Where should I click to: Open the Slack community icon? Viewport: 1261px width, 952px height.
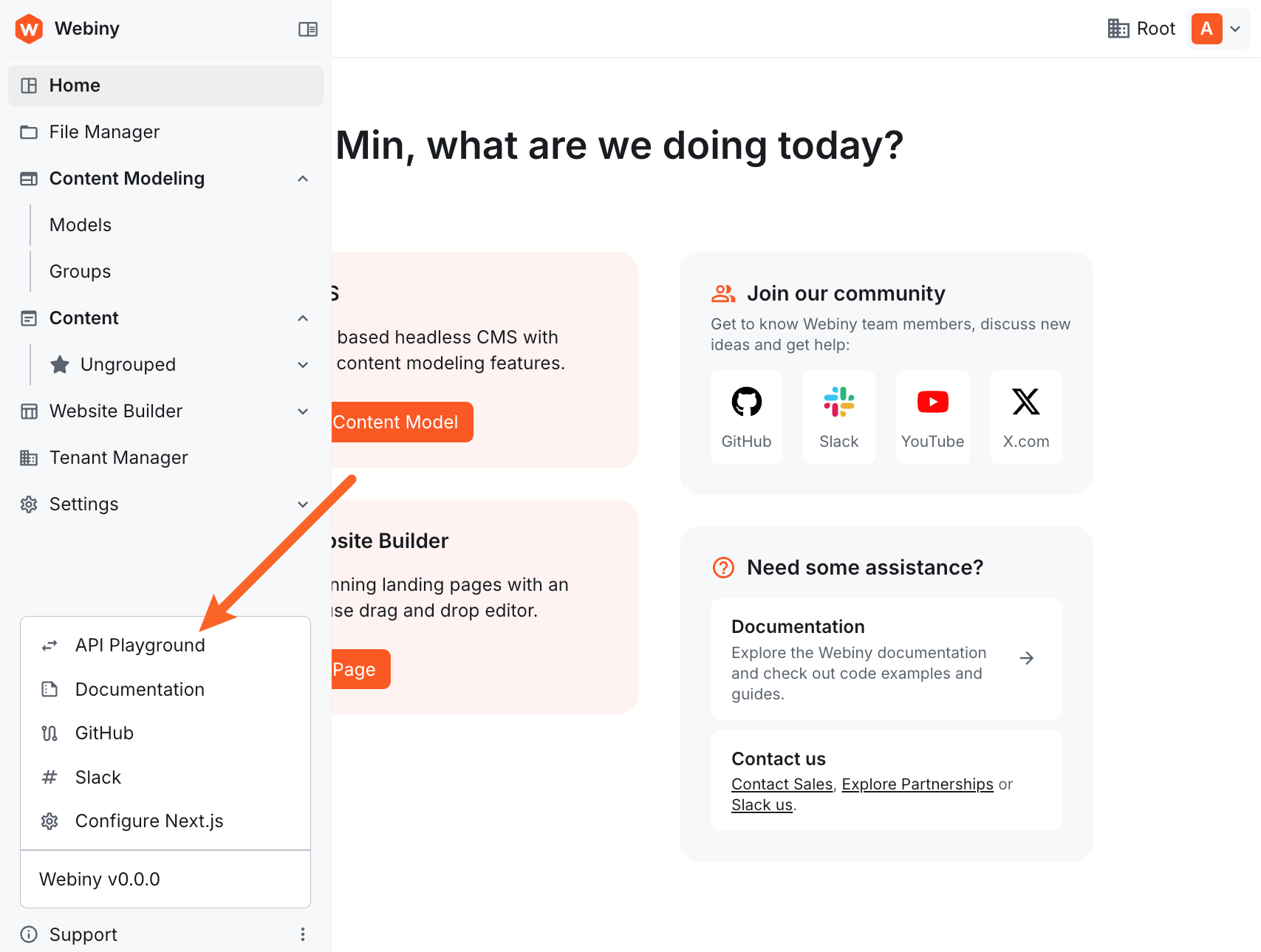coord(839,403)
